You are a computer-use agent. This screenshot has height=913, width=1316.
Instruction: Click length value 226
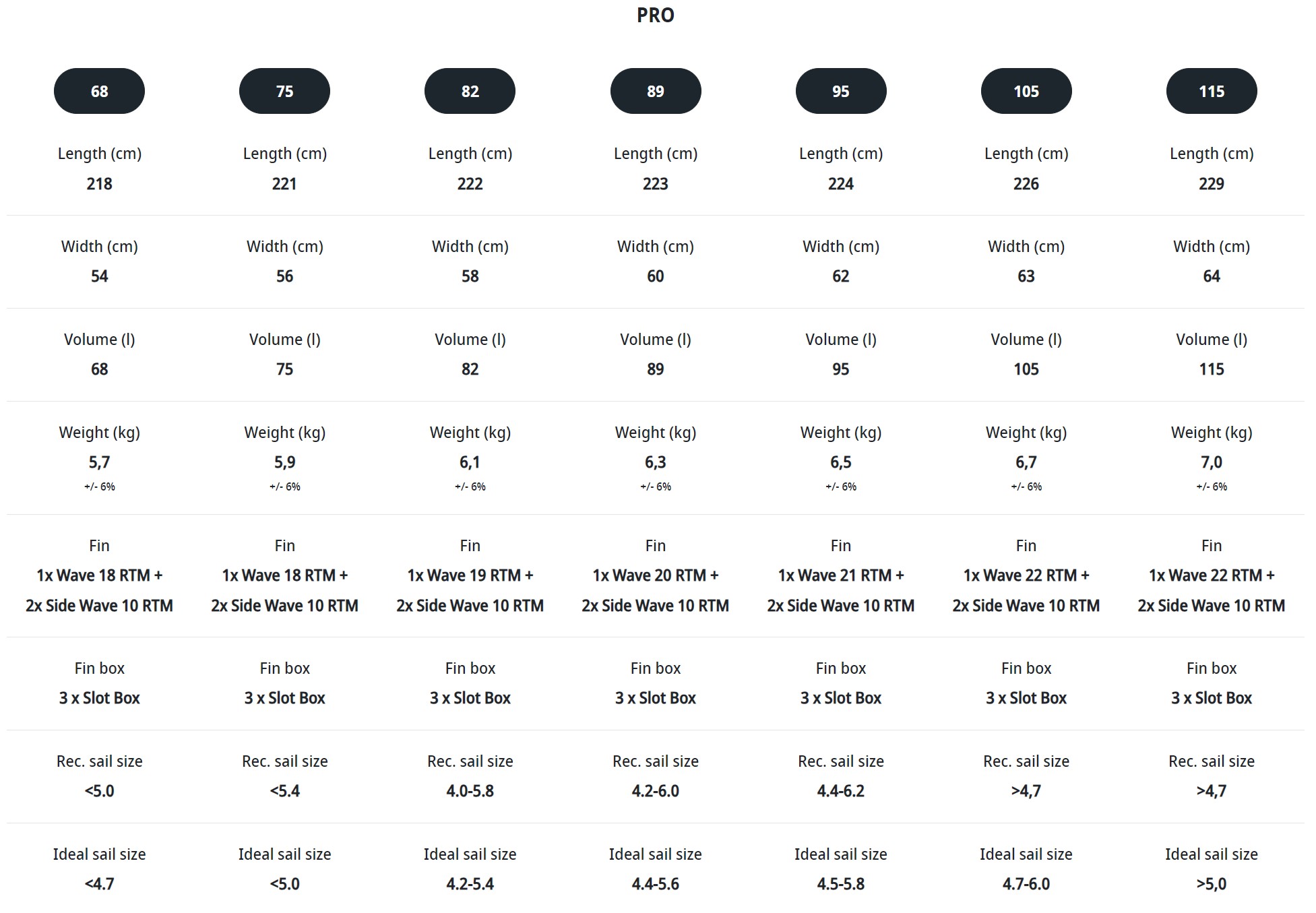[1026, 184]
